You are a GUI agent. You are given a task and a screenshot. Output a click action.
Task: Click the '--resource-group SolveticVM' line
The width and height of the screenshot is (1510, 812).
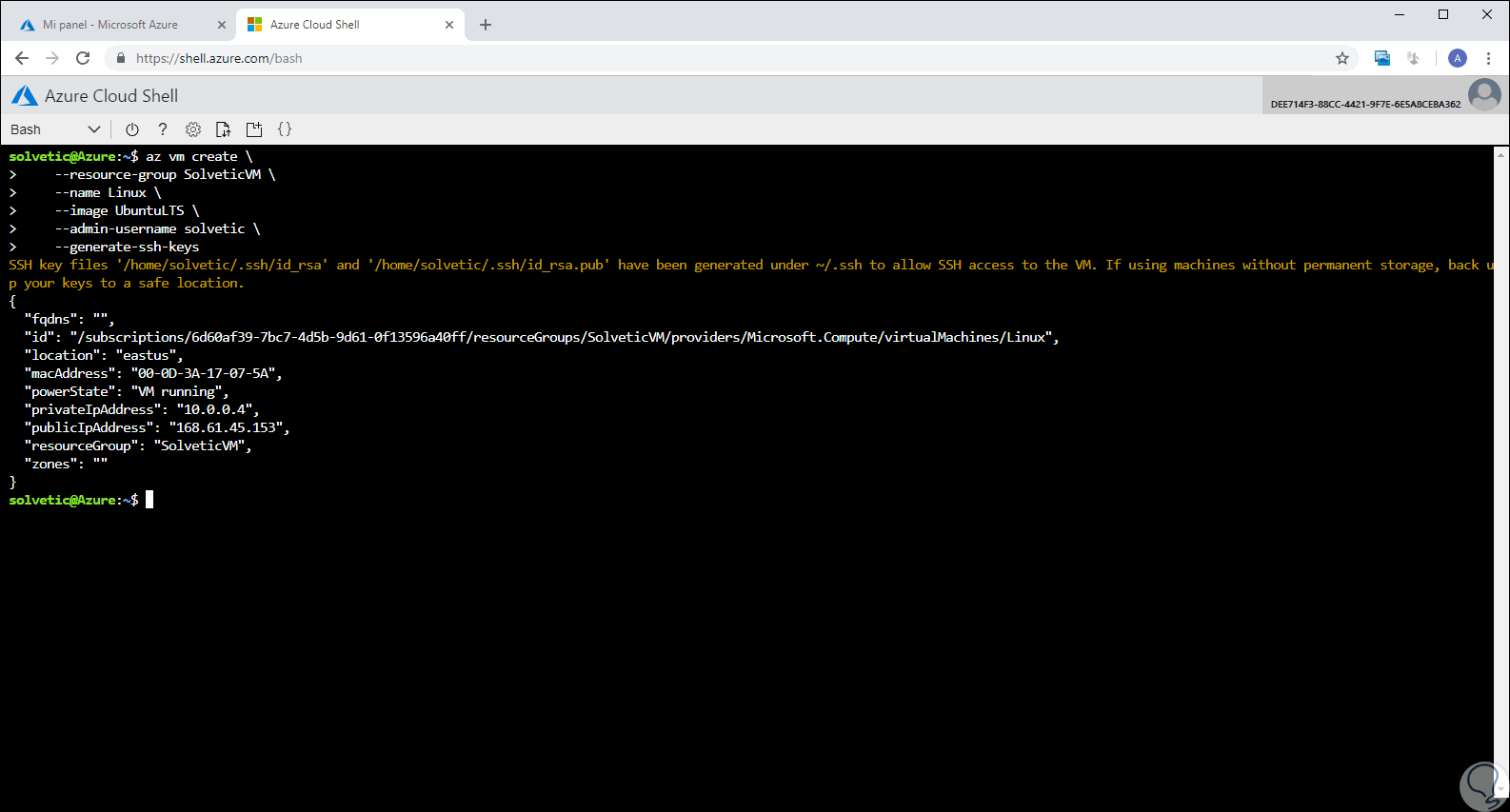pyautogui.click(x=166, y=174)
